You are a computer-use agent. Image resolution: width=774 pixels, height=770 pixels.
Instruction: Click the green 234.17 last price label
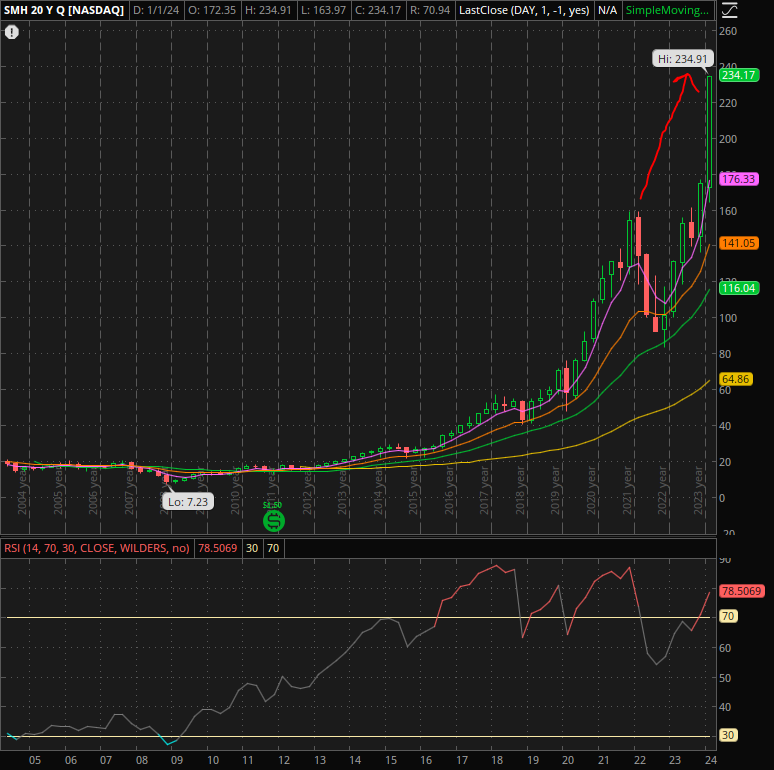pos(739,75)
